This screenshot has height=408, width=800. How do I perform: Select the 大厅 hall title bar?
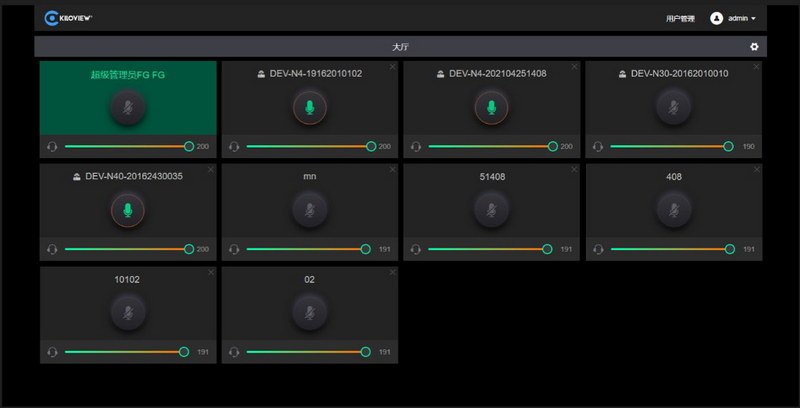coord(400,47)
